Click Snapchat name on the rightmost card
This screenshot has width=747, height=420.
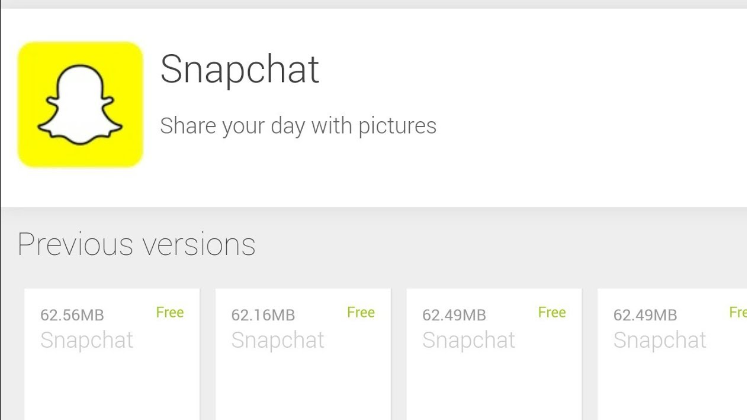[x=660, y=340]
